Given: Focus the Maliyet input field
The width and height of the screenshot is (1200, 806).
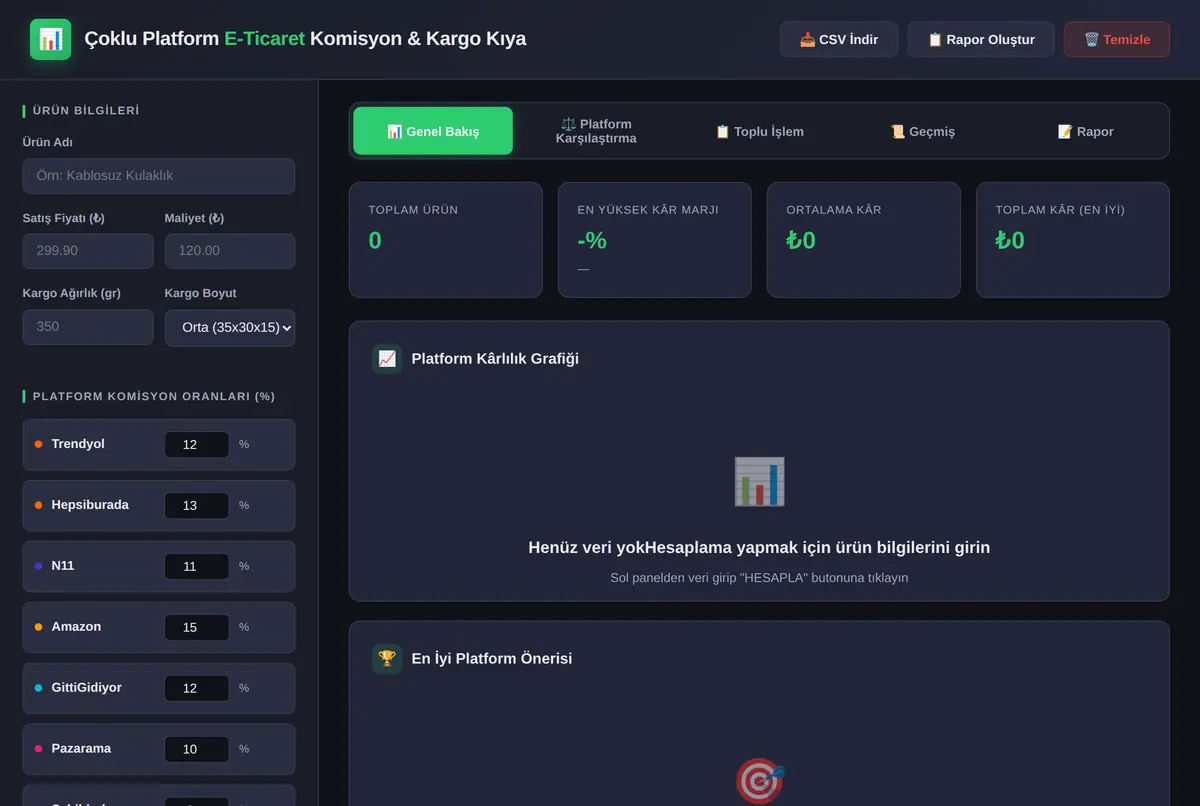Looking at the screenshot, I should 230,251.
